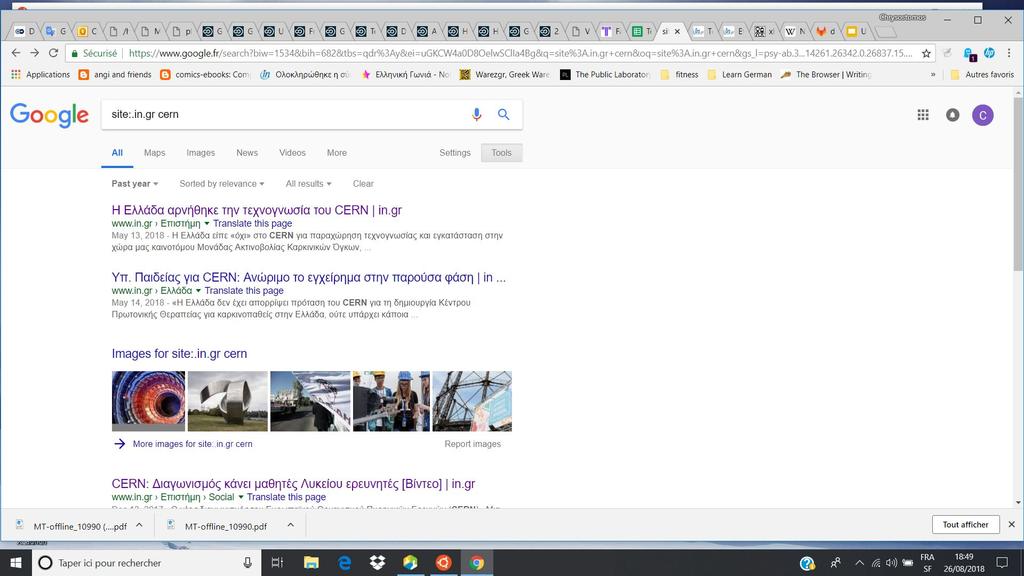Click 'More images for site:.in.gr cern'
This screenshot has height=576, width=1024.
pos(192,444)
